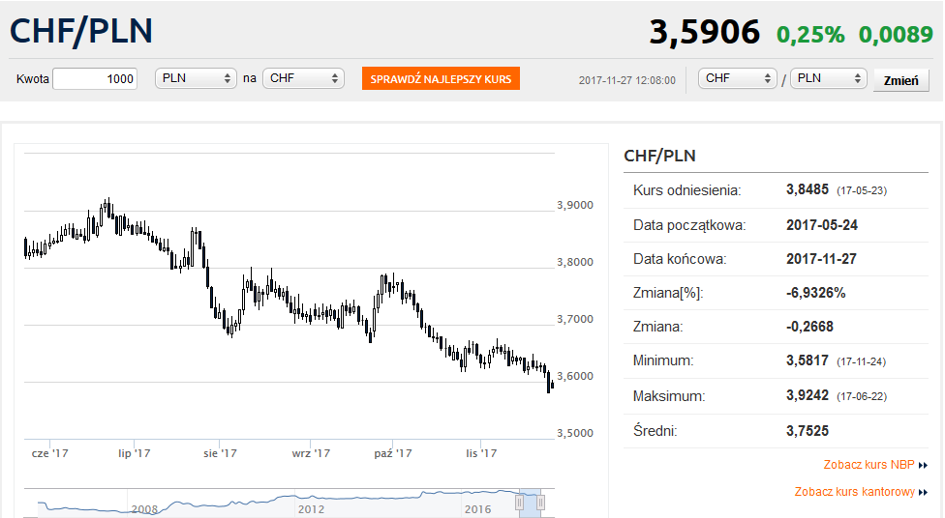Click the current rate value 3,5906
The width and height of the screenshot is (945, 518).
coord(705,32)
